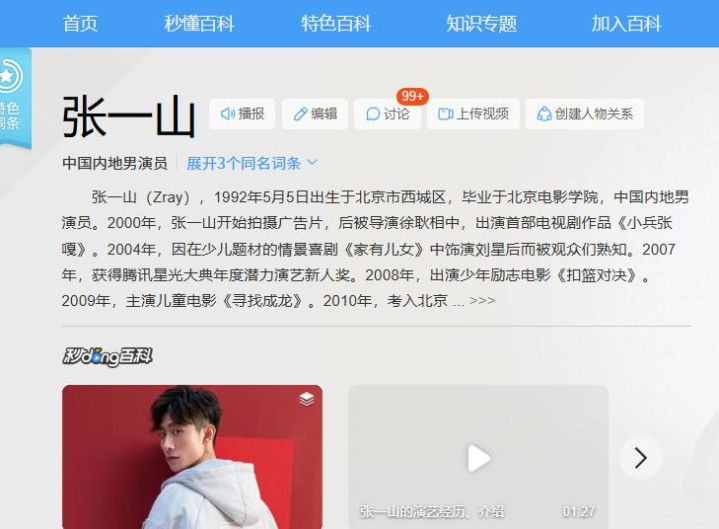The width and height of the screenshot is (719, 529).
Task: Open 知识专题 navigation item
Action: pos(481,24)
